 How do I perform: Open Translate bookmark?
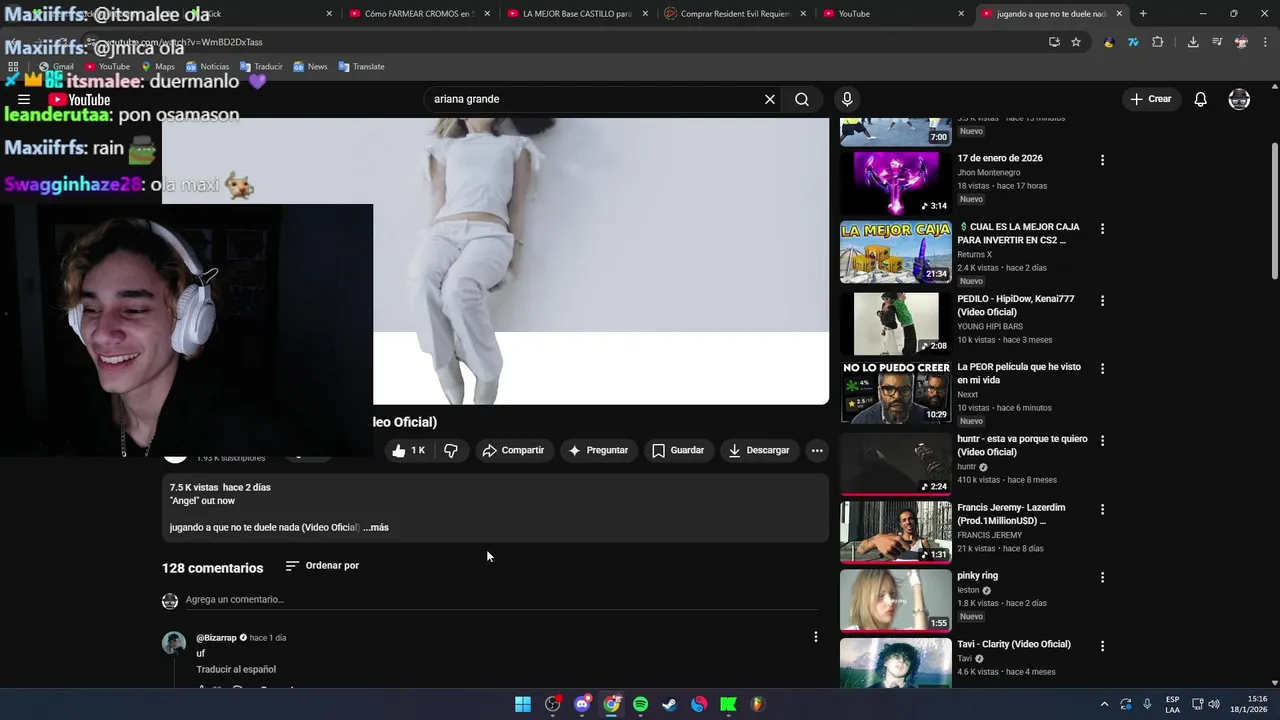pos(361,66)
